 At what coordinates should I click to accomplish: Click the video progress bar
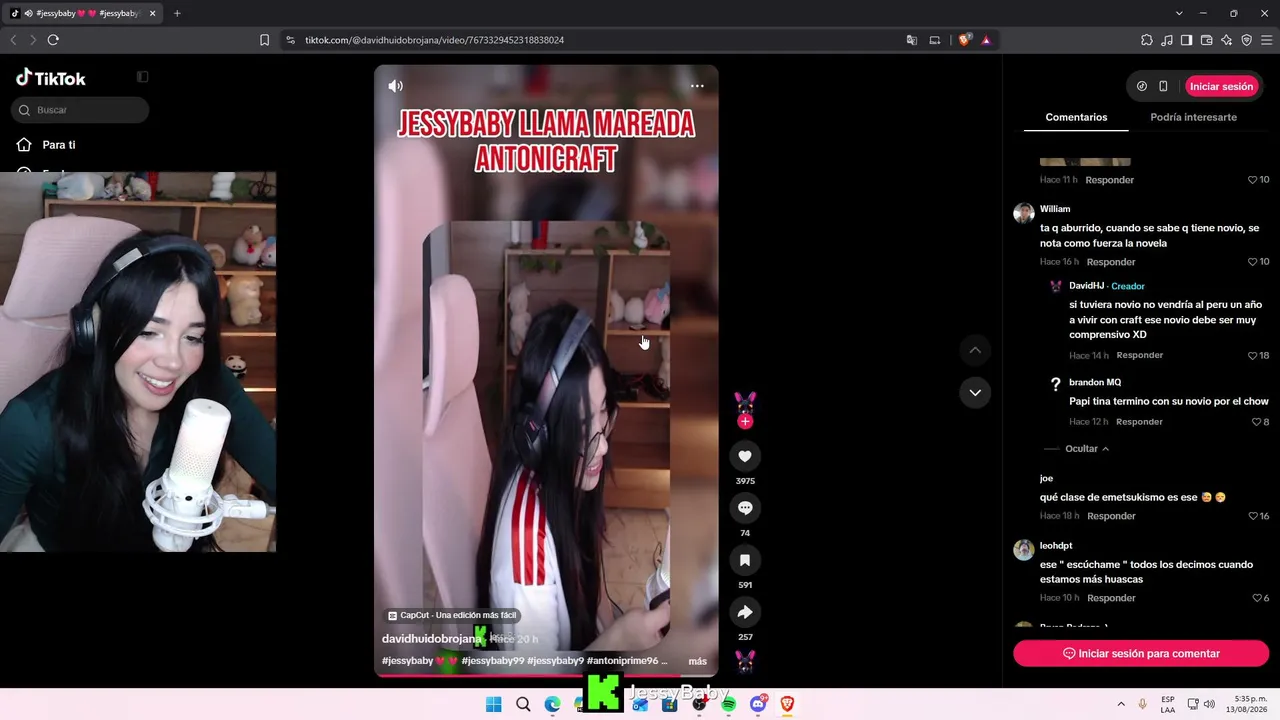coord(546,676)
